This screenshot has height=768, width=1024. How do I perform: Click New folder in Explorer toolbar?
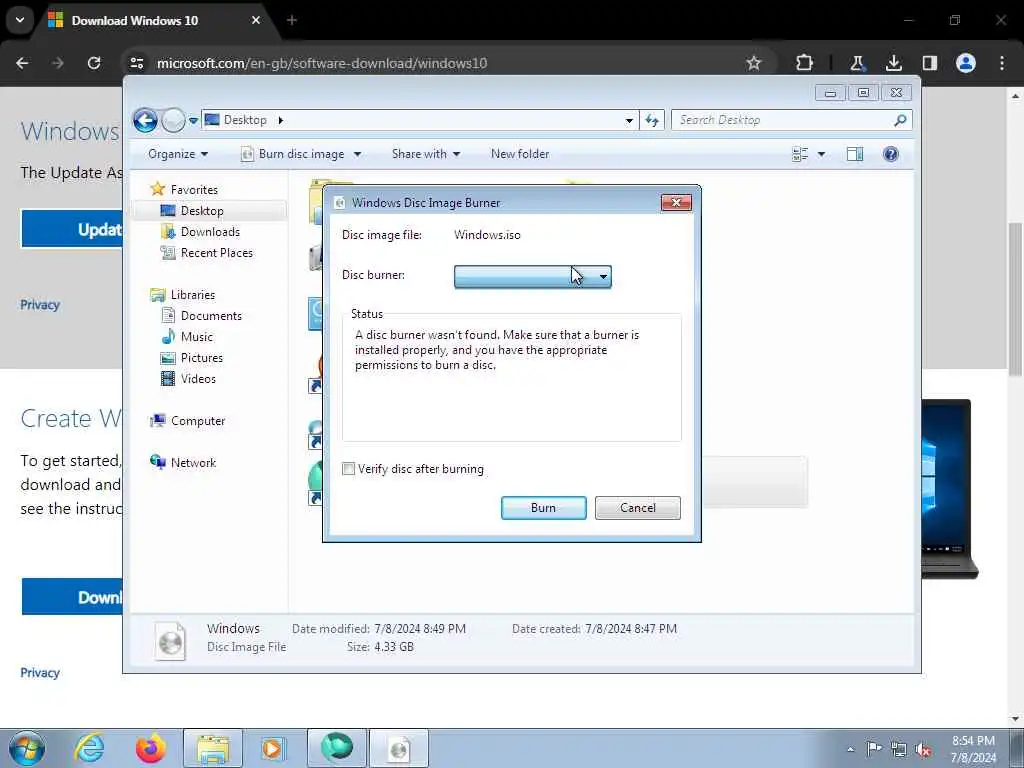520,154
